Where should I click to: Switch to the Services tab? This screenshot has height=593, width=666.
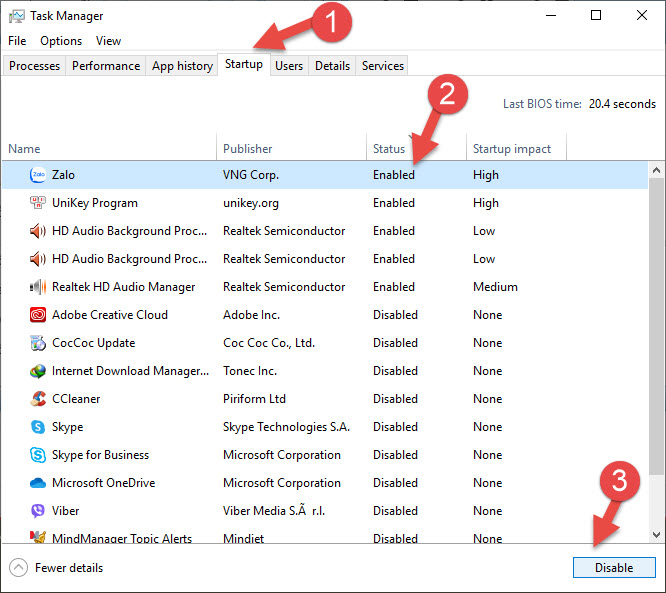383,66
